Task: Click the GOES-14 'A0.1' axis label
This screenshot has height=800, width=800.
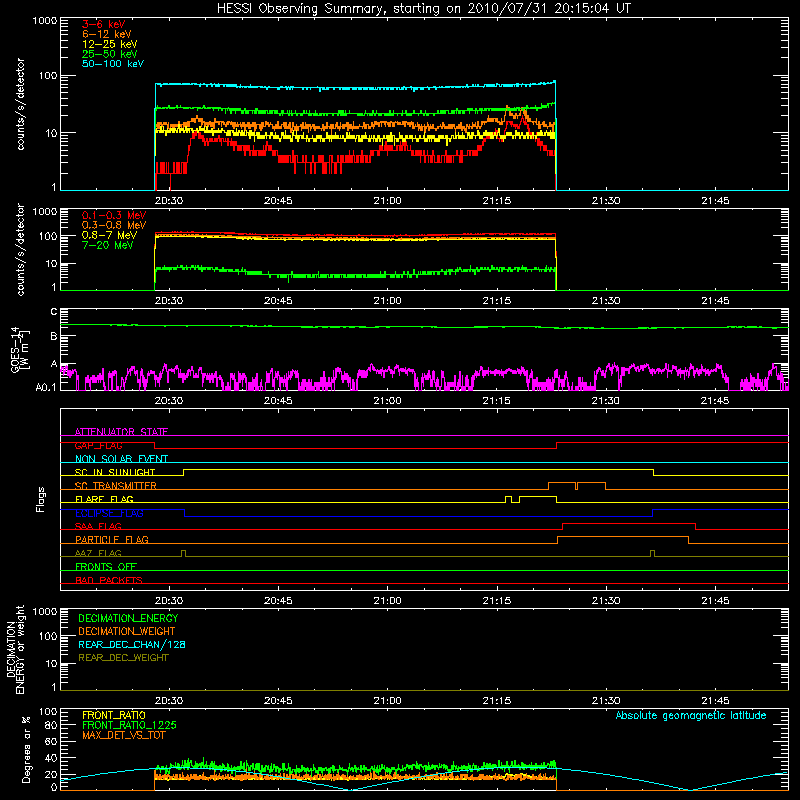Action: (x=46, y=387)
